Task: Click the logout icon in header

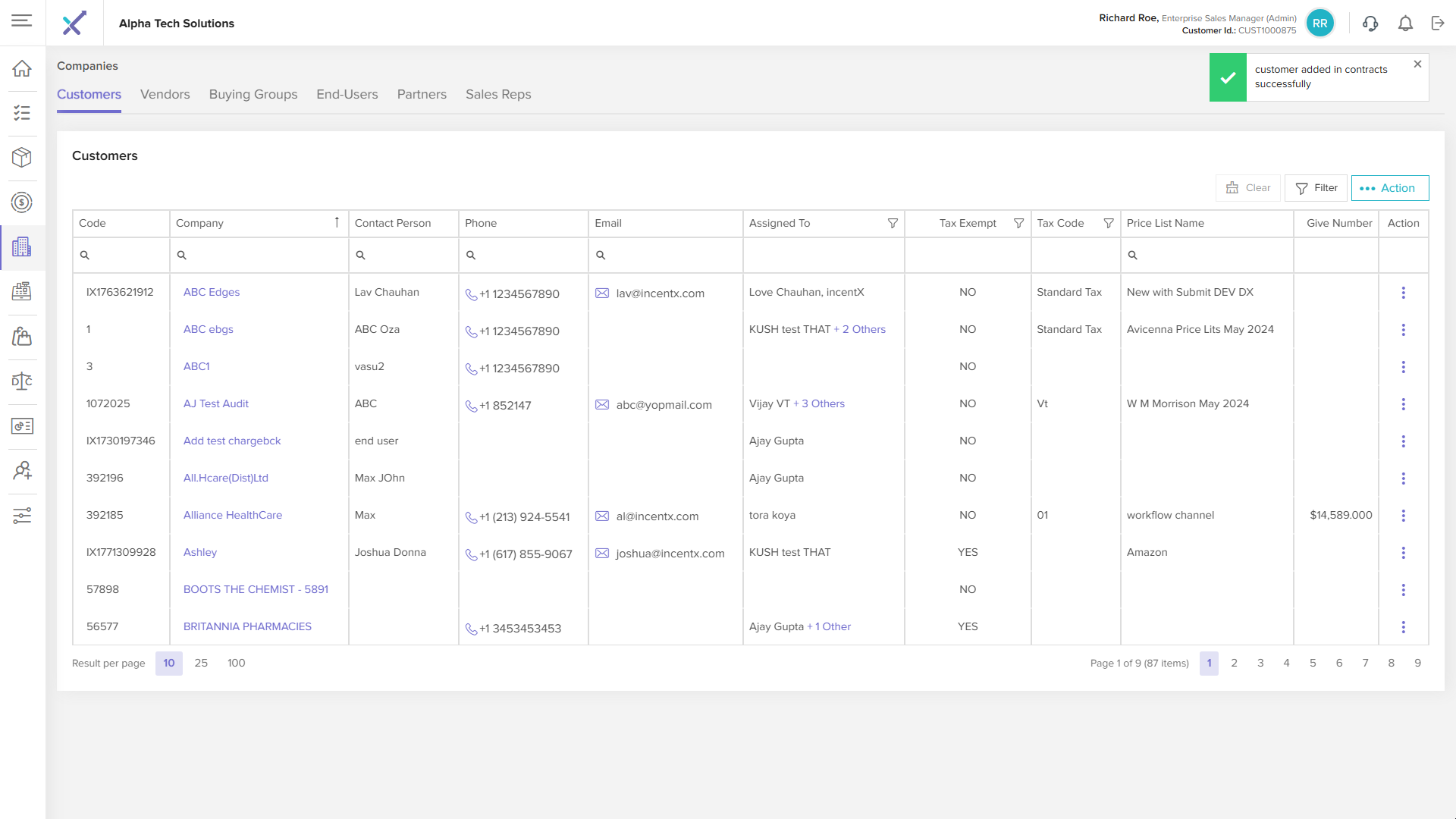Action: click(x=1438, y=24)
